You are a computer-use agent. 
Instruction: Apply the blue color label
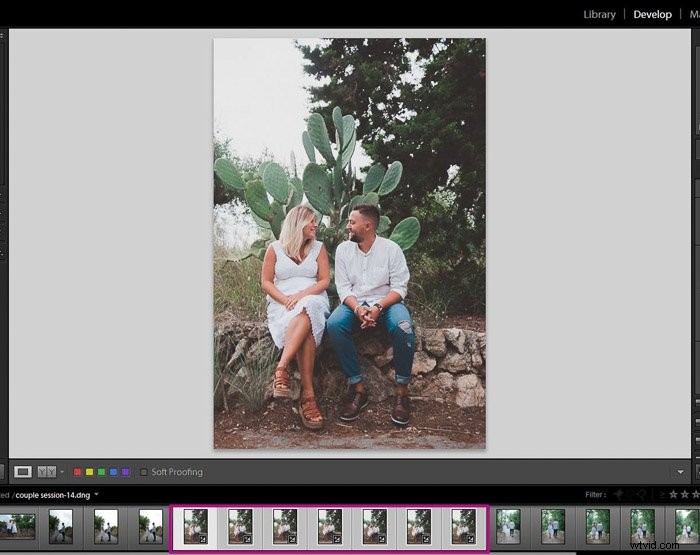(x=113, y=472)
